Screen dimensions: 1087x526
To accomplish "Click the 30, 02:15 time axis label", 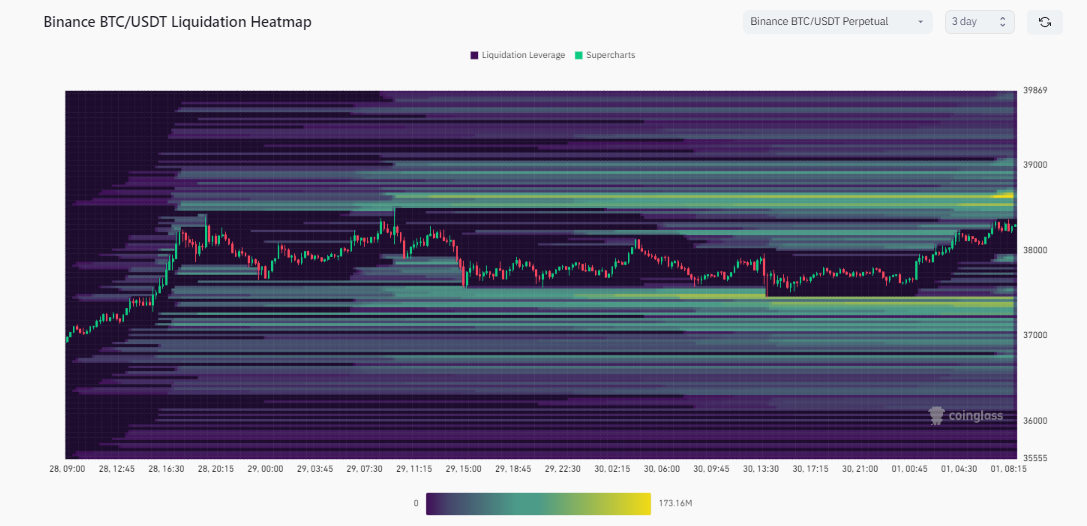I will point(610,468).
